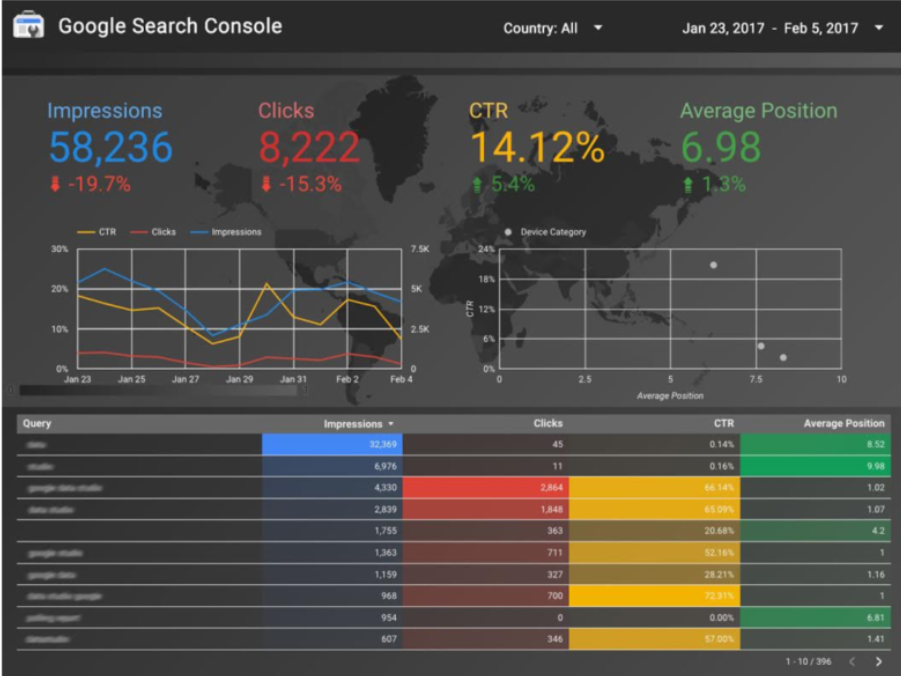Sort by the CTR column header

(724, 424)
